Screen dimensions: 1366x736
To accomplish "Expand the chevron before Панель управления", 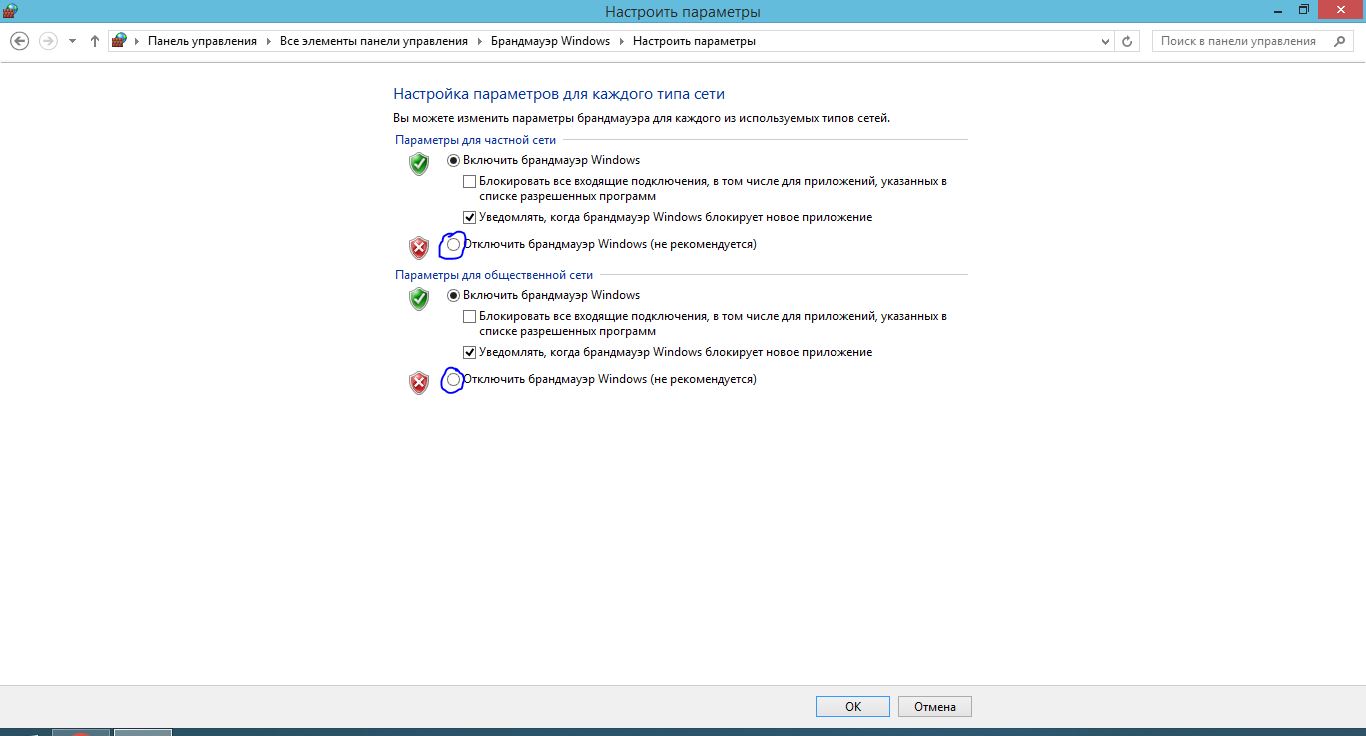I will [x=138, y=41].
